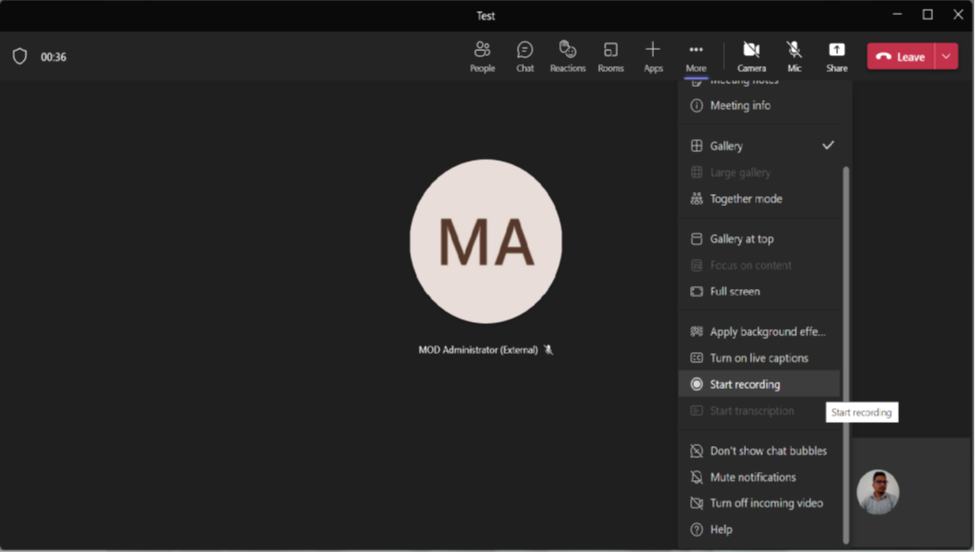Image resolution: width=975 pixels, height=553 pixels.
Task: Choose Gallery at top layout
Action: click(759, 239)
